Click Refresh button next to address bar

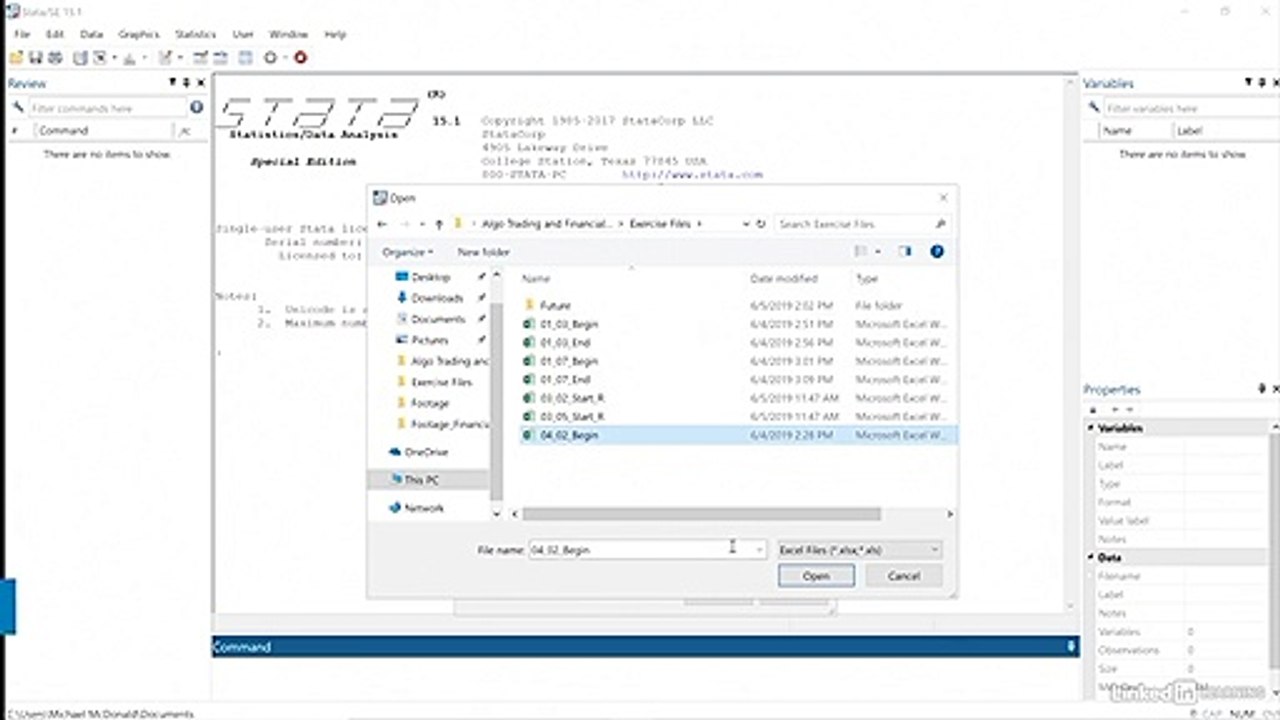761,224
